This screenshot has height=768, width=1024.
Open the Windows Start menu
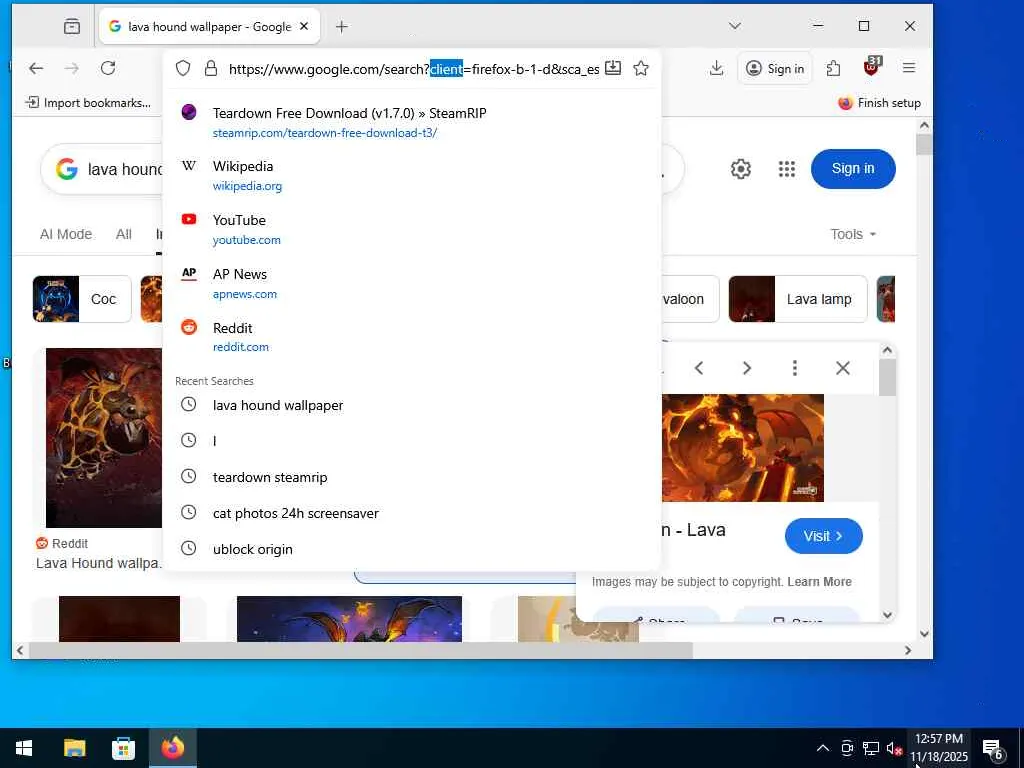[24, 748]
